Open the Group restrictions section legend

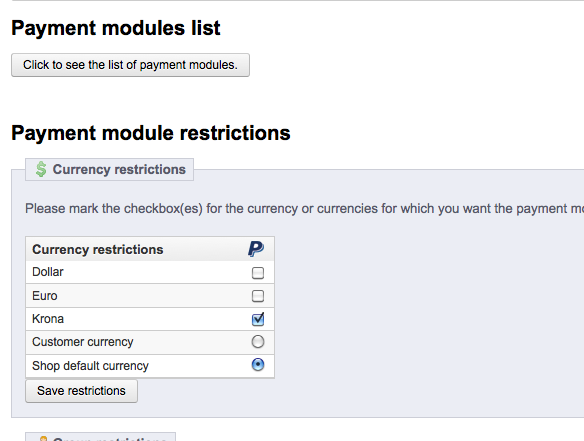click(101, 437)
